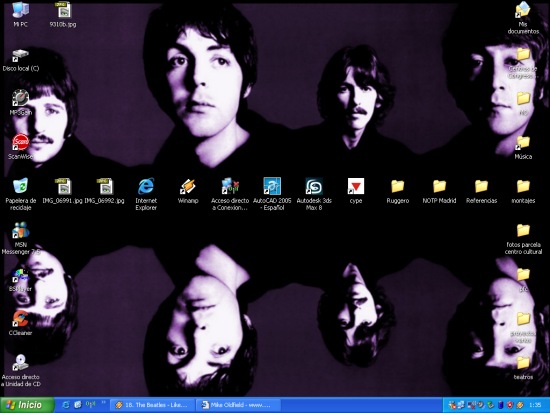Screen dimensions: 550x413
Task: Click the Winamp tray icon
Action: 520,405
